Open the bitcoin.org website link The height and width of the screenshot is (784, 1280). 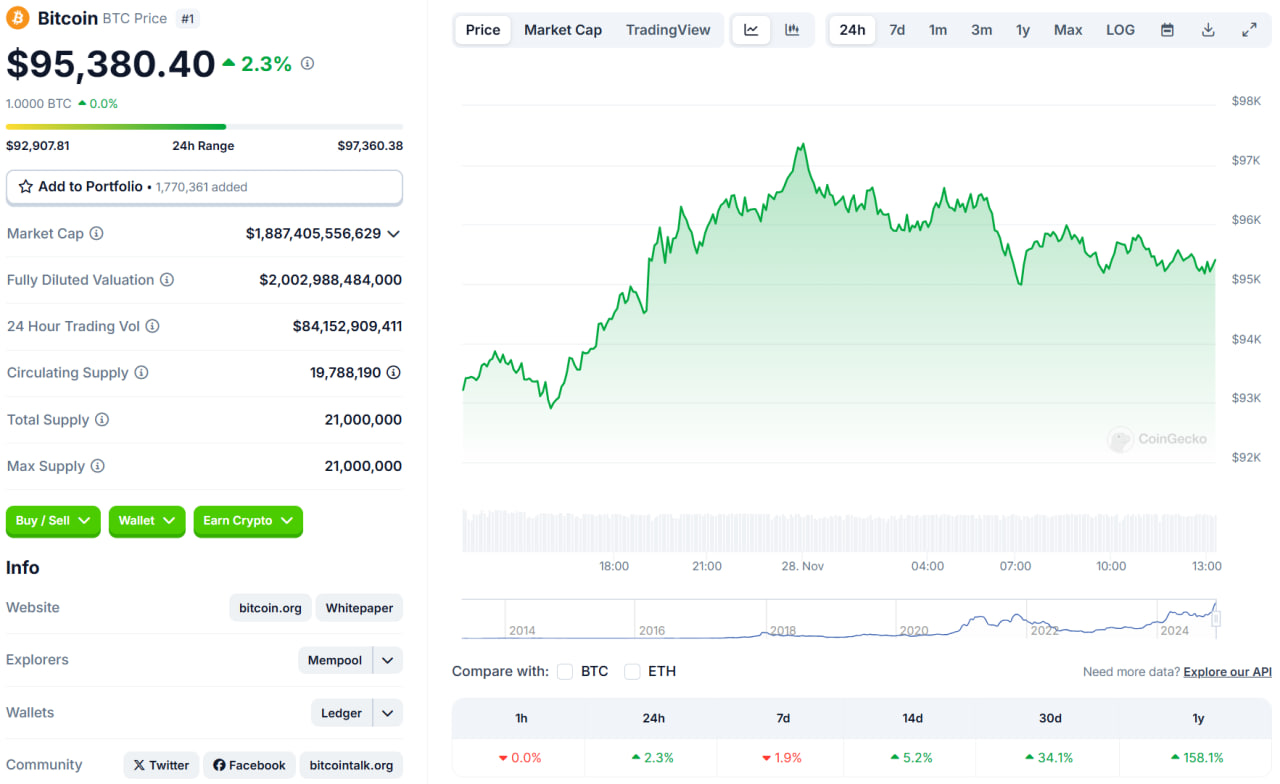click(270, 608)
